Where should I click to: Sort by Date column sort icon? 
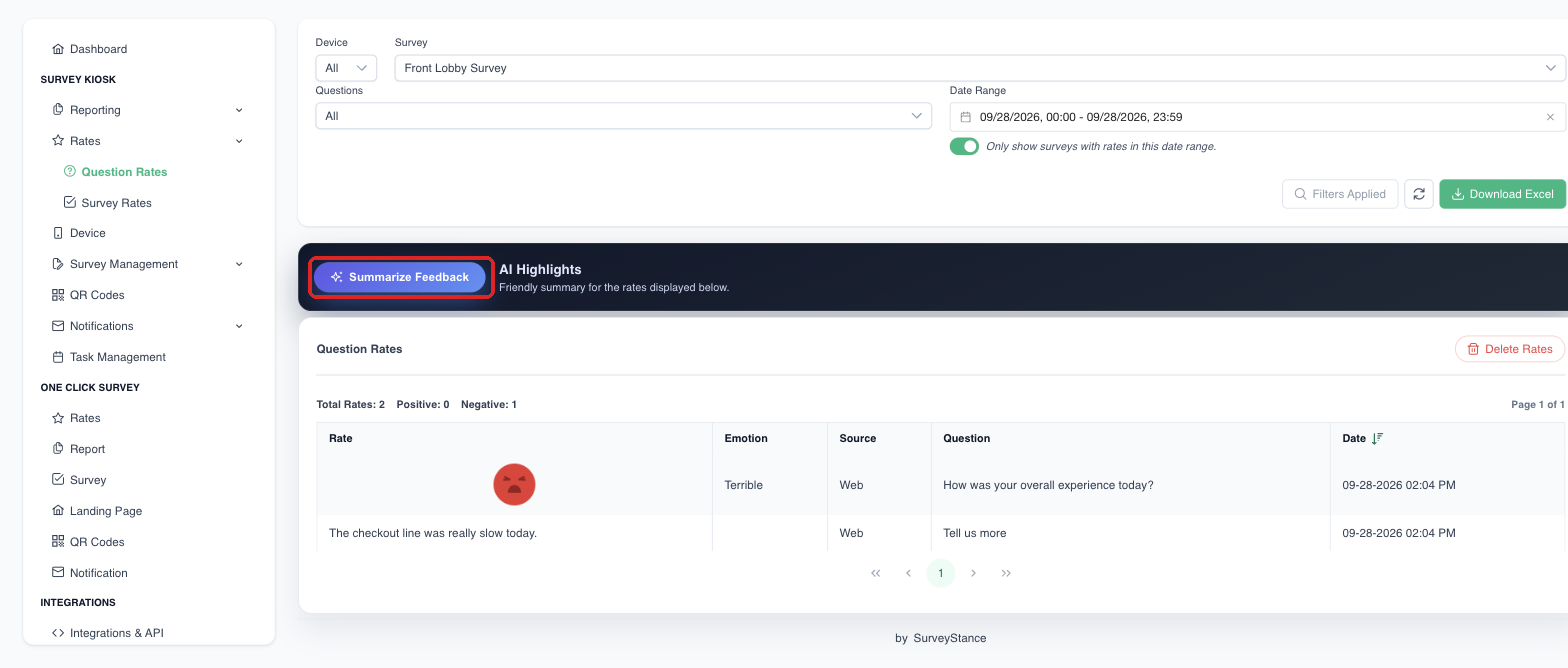pos(1377,438)
